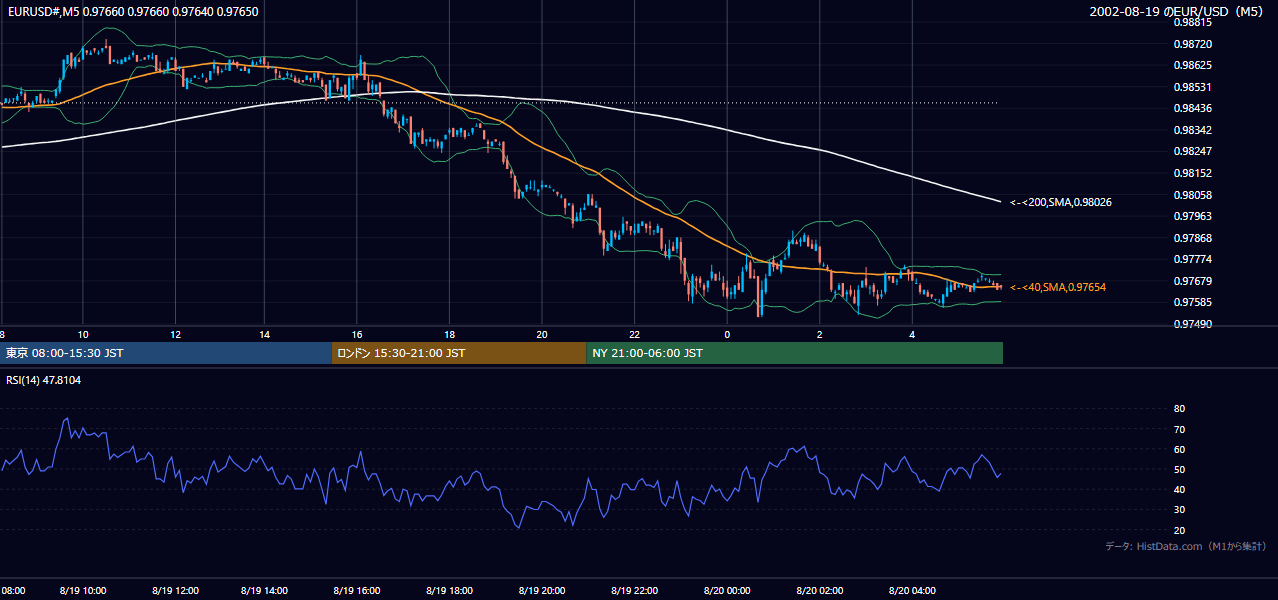Click time label 8/19 18:00
Screen dimensions: 1278x600
449,591
